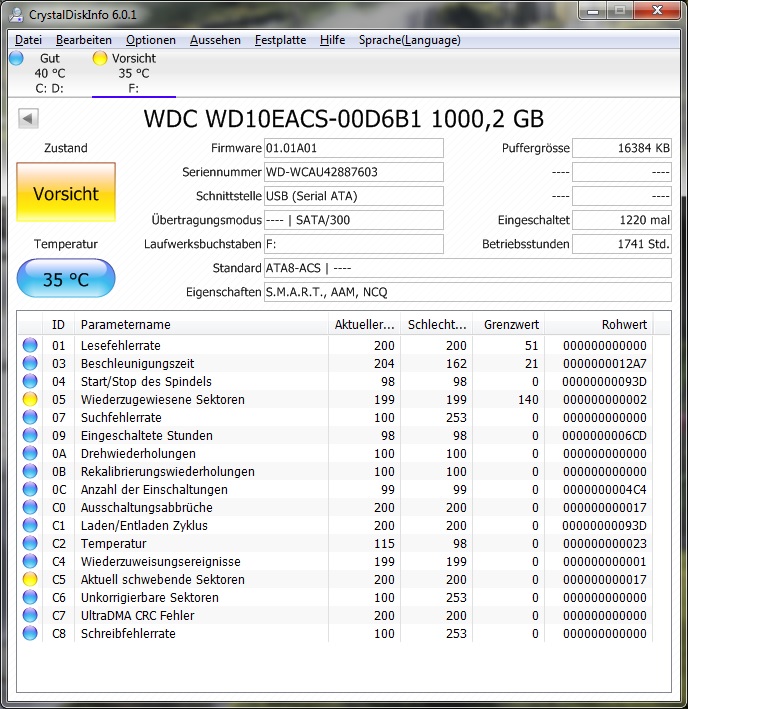Click the Parametername column header
Viewport: 768px width, 709px height.
point(201,325)
